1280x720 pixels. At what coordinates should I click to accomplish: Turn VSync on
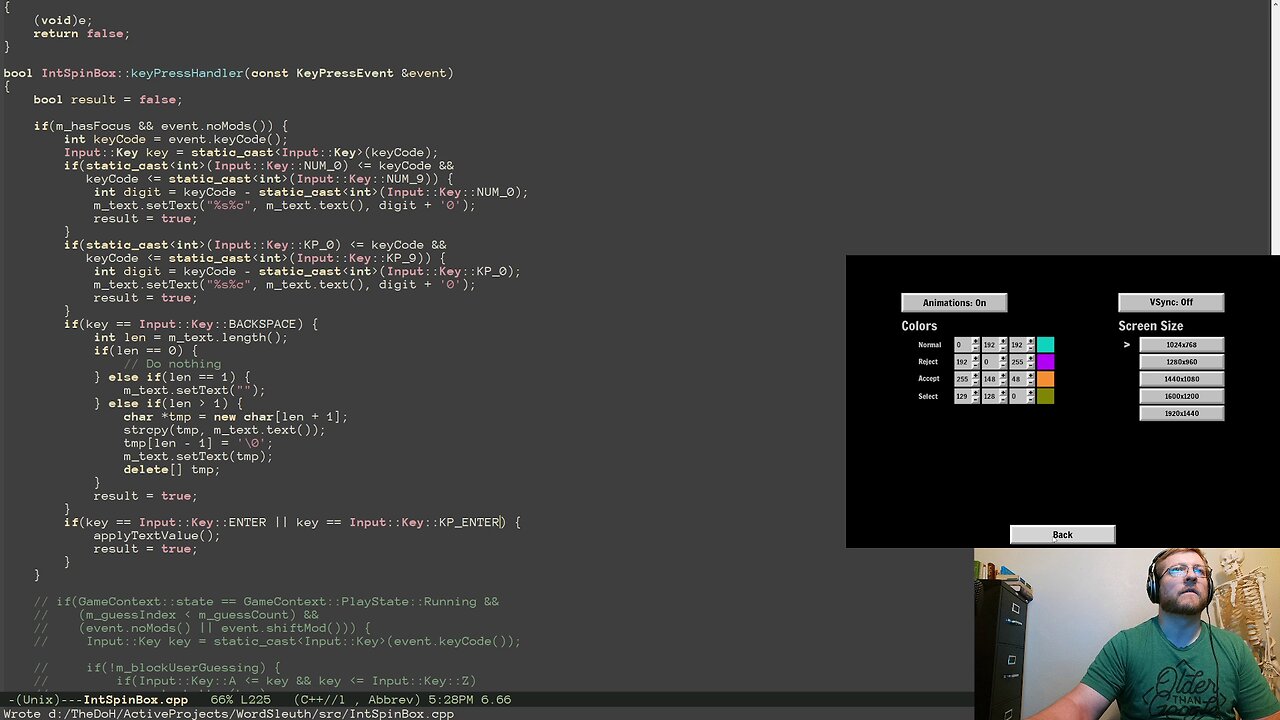1170,302
